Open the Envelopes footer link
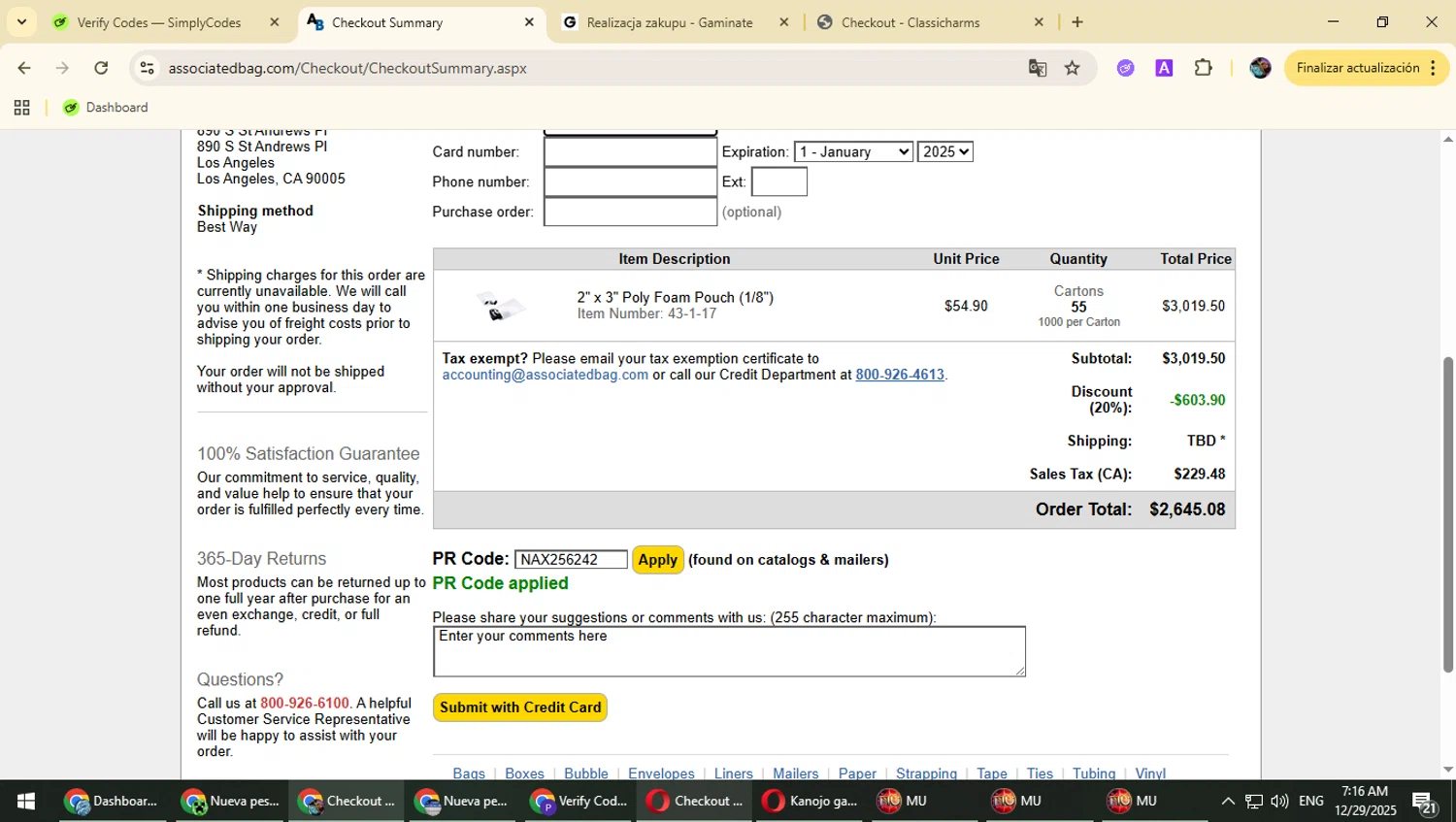Viewport: 1456px width, 822px height. coord(661,773)
